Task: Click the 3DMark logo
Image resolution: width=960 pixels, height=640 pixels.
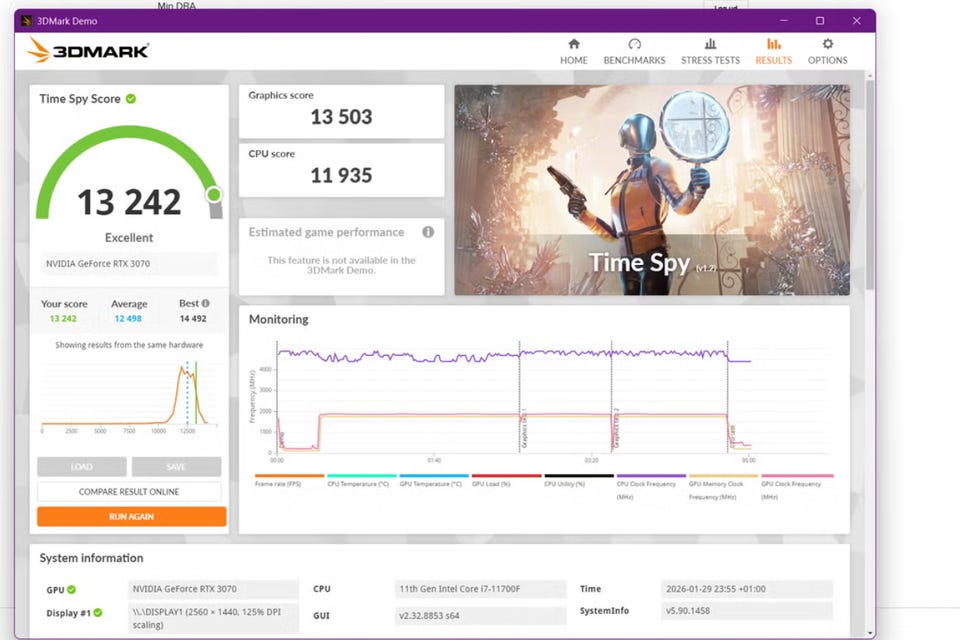Action: click(x=88, y=50)
